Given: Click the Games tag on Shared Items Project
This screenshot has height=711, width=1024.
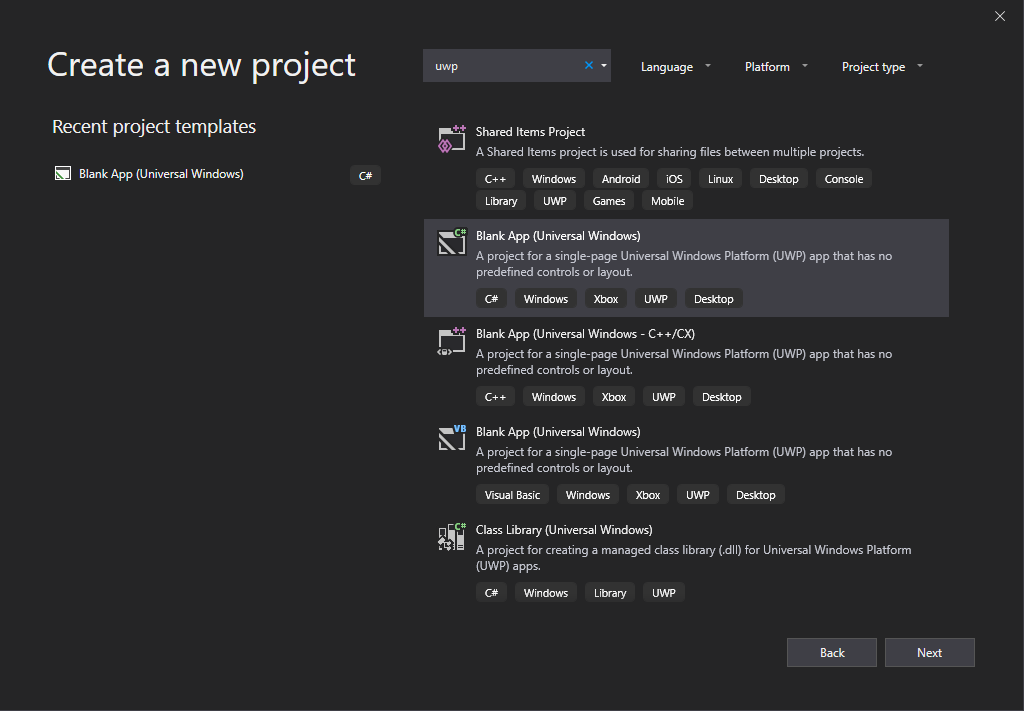Looking at the screenshot, I should tap(608, 200).
